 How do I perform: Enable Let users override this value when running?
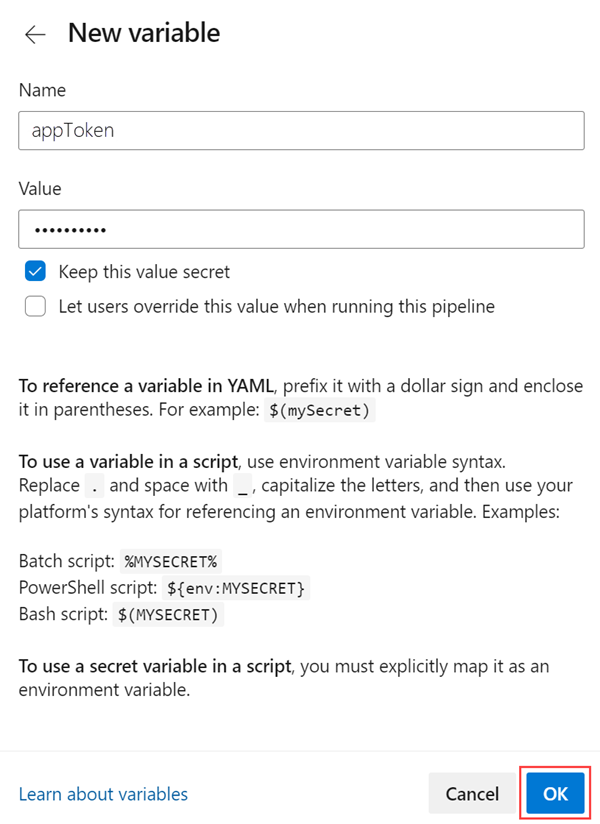(35, 306)
